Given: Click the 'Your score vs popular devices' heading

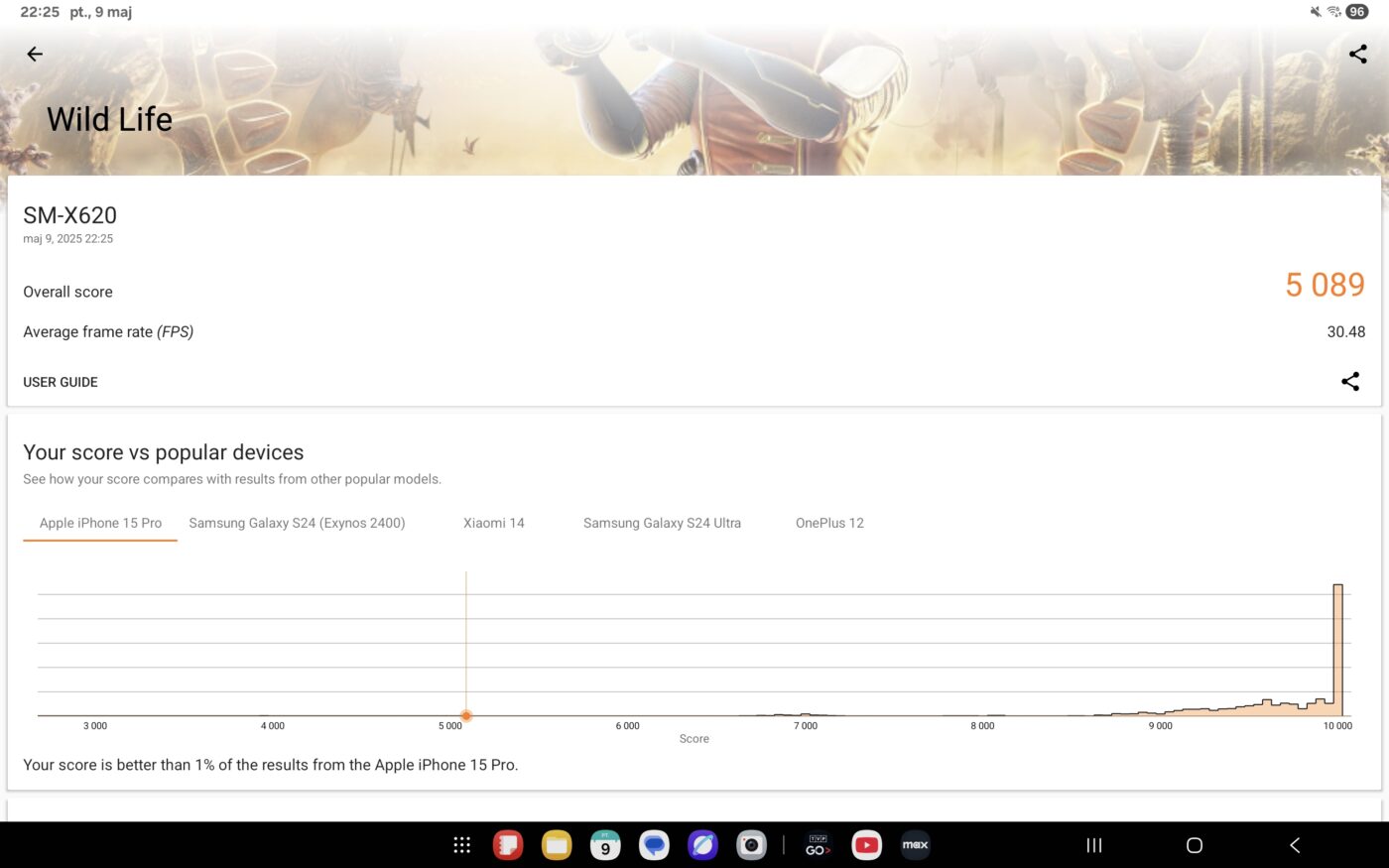Looking at the screenshot, I should point(164,452).
